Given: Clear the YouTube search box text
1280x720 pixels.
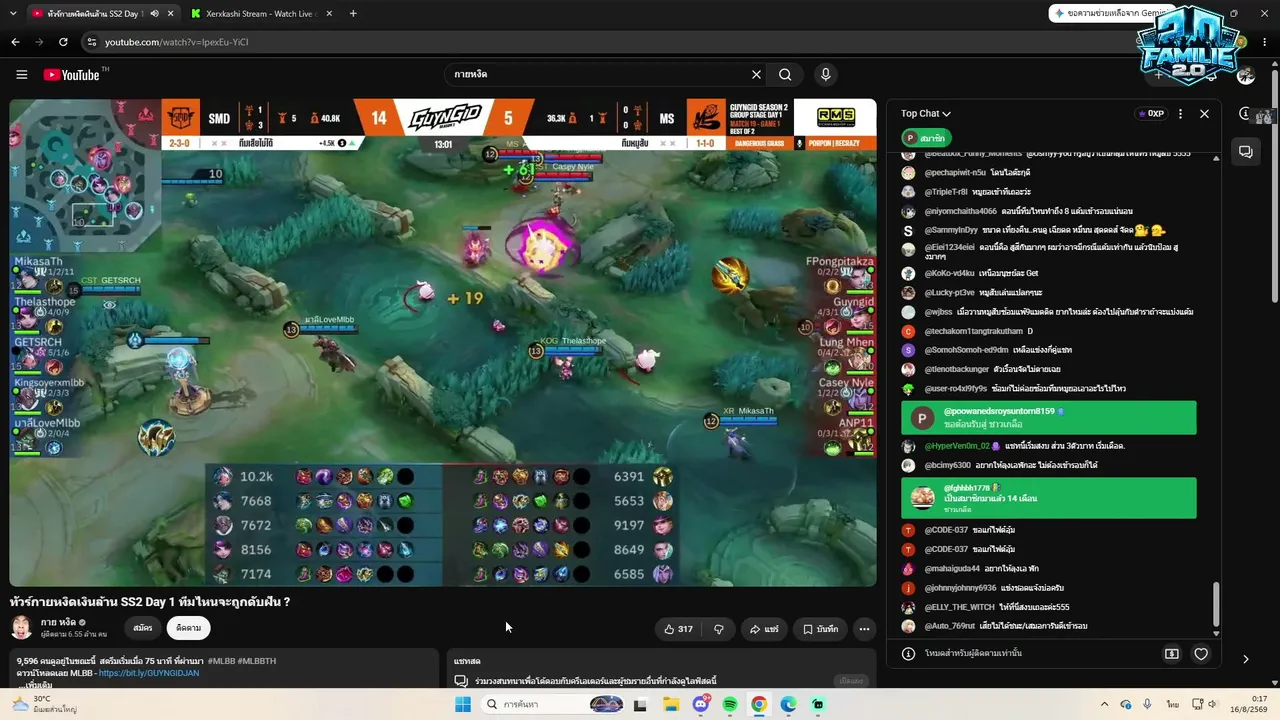Looking at the screenshot, I should pyautogui.click(x=756, y=74).
